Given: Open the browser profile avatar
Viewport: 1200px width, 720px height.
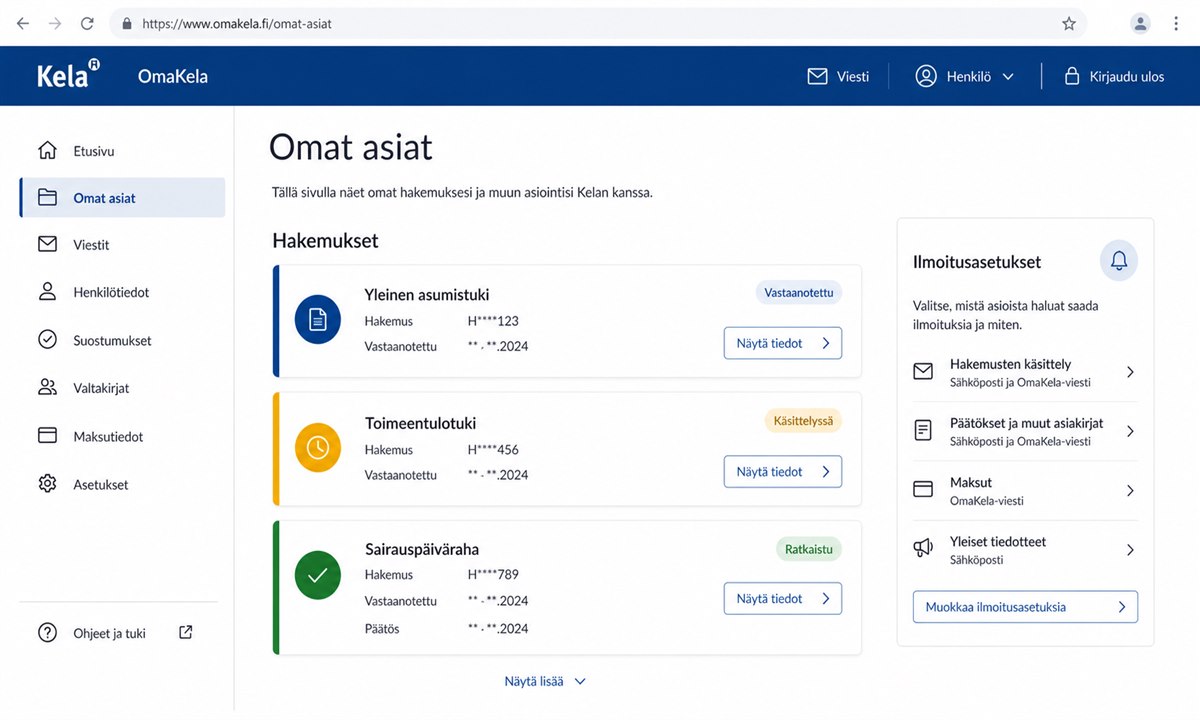Looking at the screenshot, I should pyautogui.click(x=1140, y=23).
